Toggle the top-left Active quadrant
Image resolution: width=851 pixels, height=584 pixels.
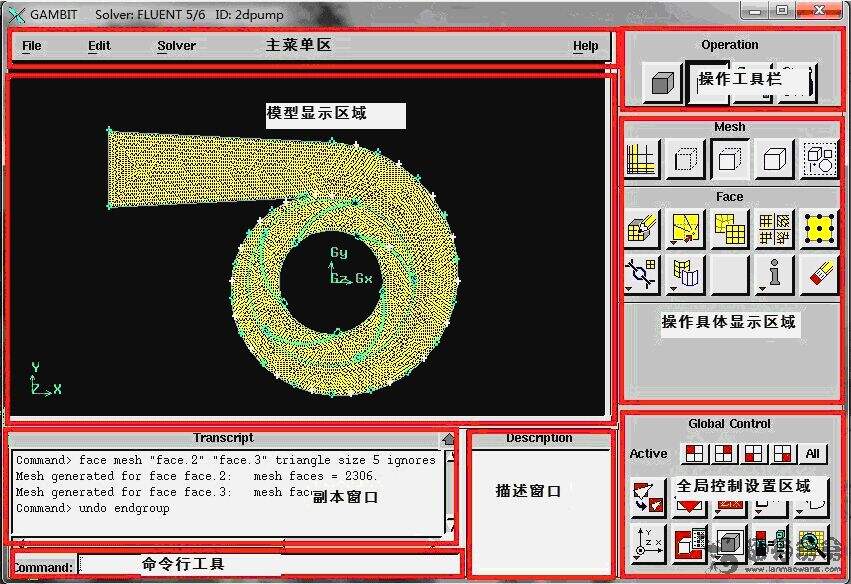695,455
